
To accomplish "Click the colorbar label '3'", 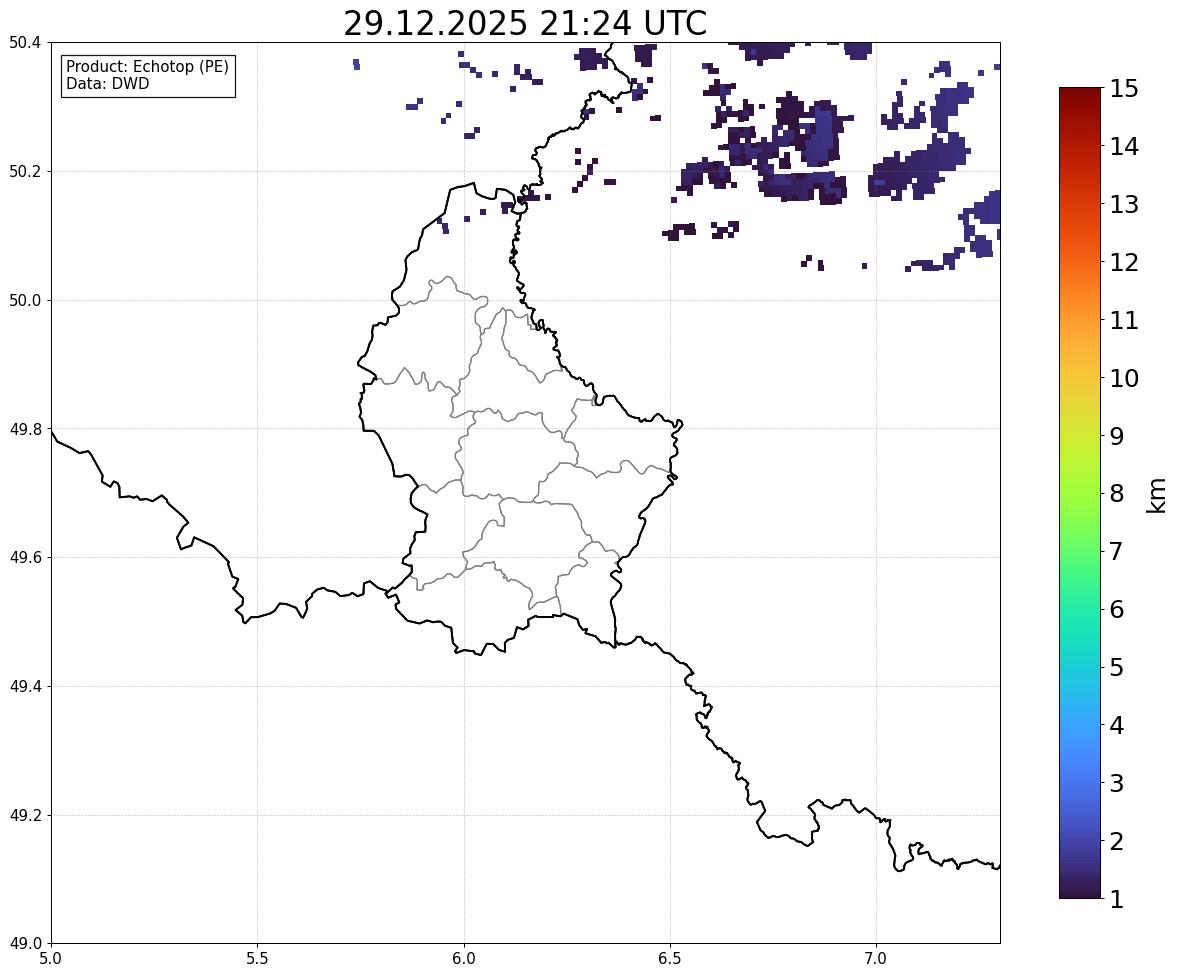I will [1117, 783].
